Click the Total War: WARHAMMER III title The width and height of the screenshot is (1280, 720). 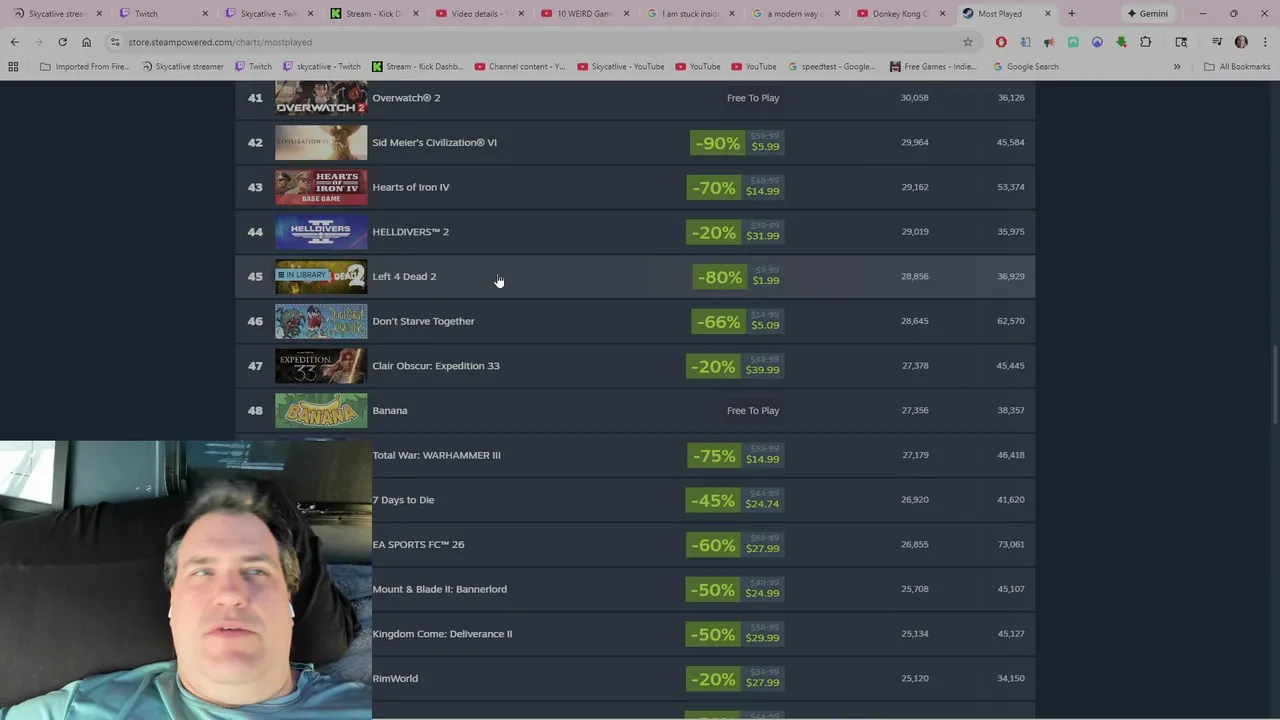coord(436,455)
